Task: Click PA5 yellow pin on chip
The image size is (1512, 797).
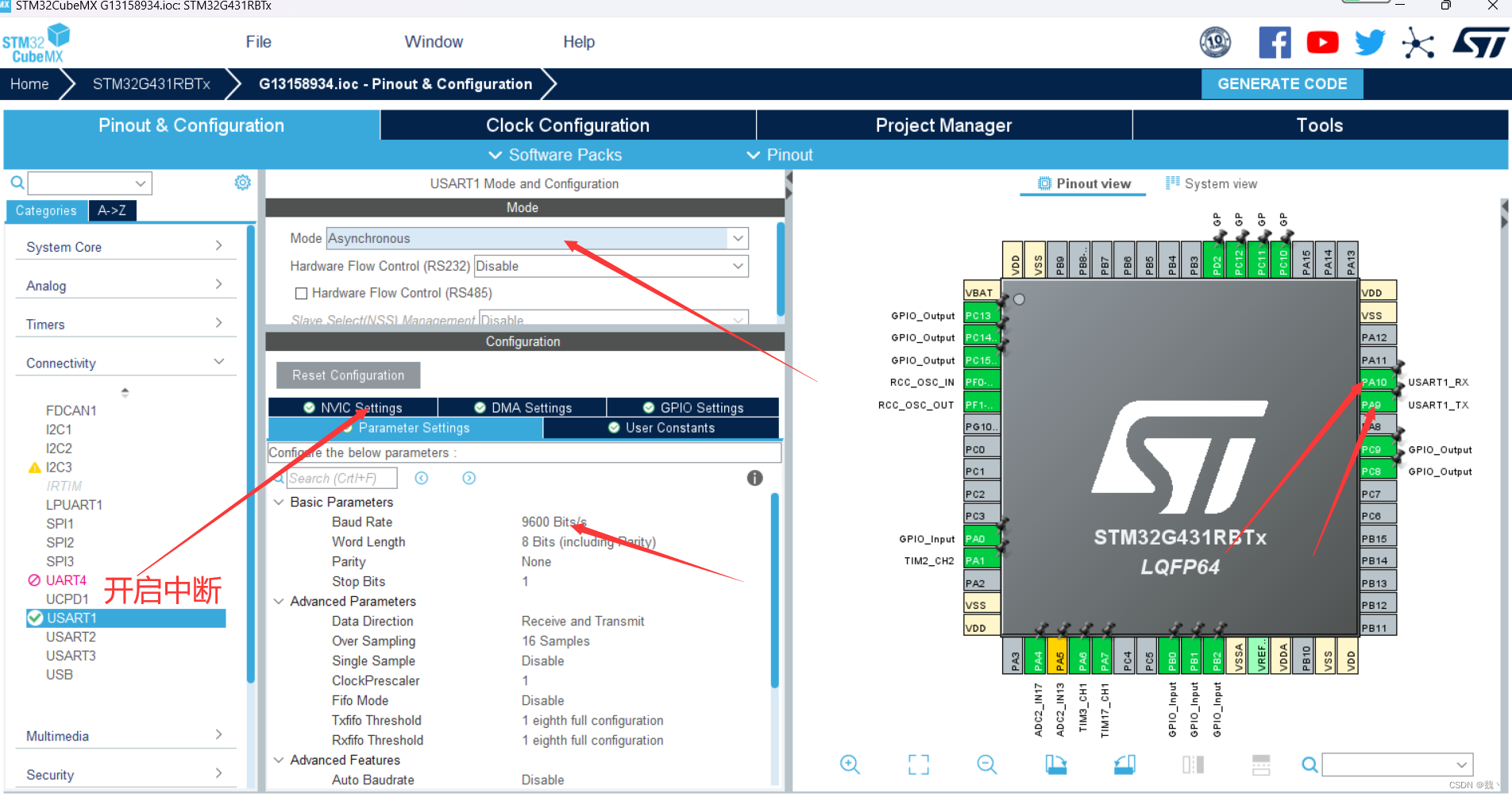Action: click(1059, 656)
